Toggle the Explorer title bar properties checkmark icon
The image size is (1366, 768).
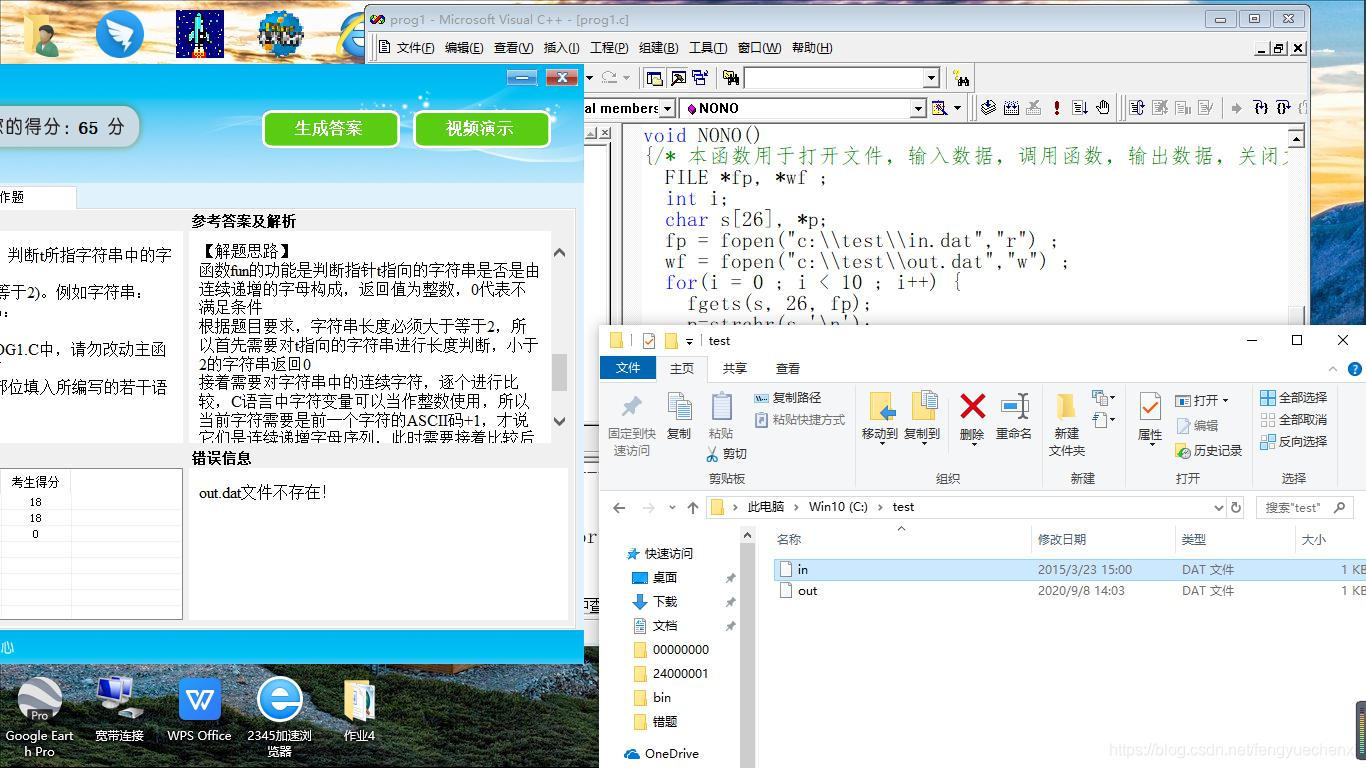tap(649, 341)
